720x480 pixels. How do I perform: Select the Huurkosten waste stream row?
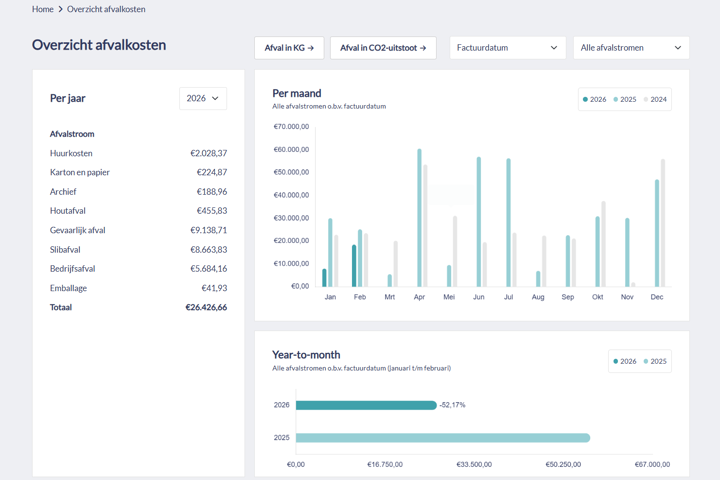click(138, 153)
